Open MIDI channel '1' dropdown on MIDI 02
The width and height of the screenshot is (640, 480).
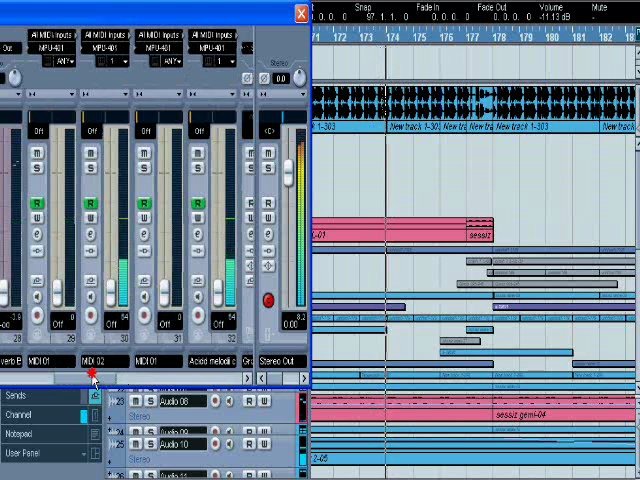click(119, 62)
